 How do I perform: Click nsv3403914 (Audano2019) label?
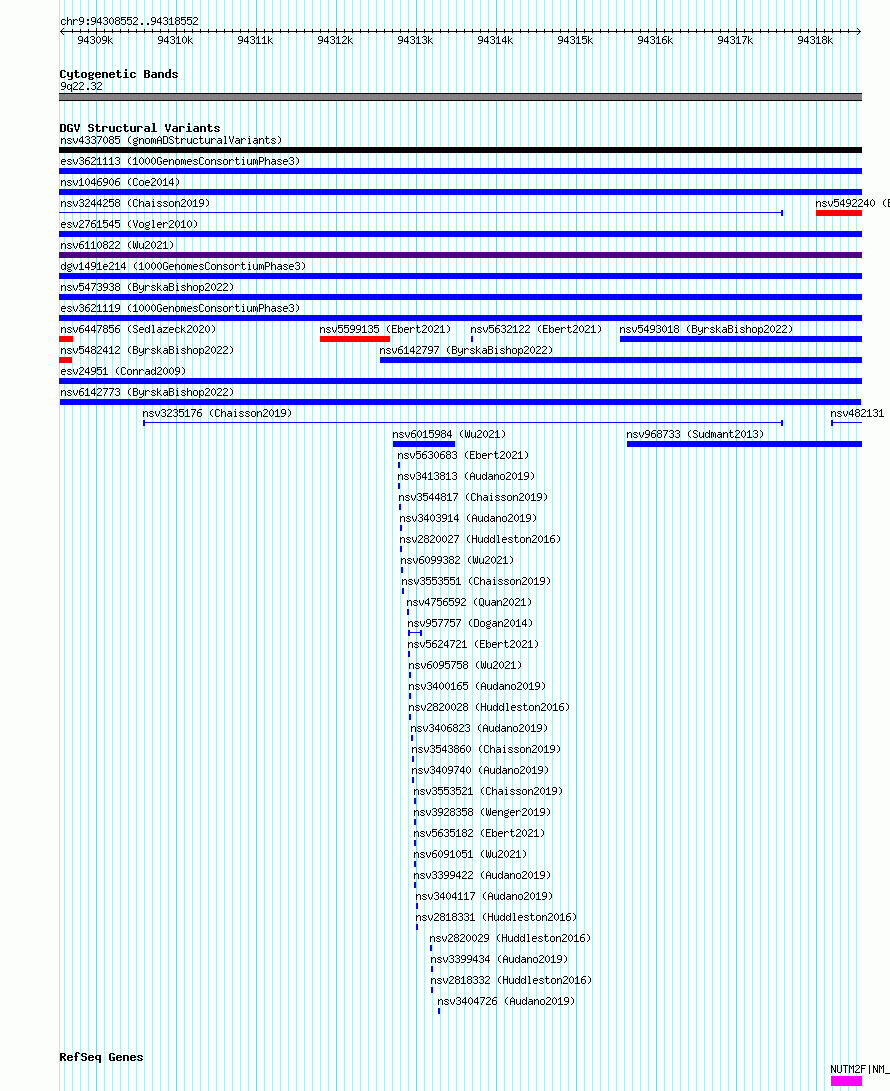tap(468, 518)
